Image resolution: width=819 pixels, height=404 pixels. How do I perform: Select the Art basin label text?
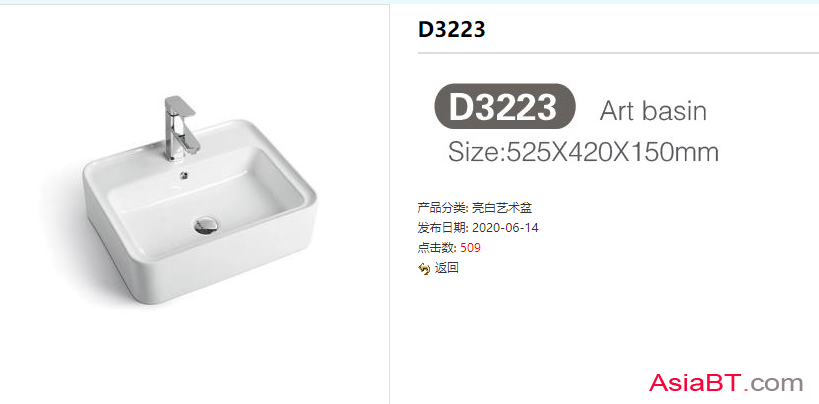click(x=653, y=111)
